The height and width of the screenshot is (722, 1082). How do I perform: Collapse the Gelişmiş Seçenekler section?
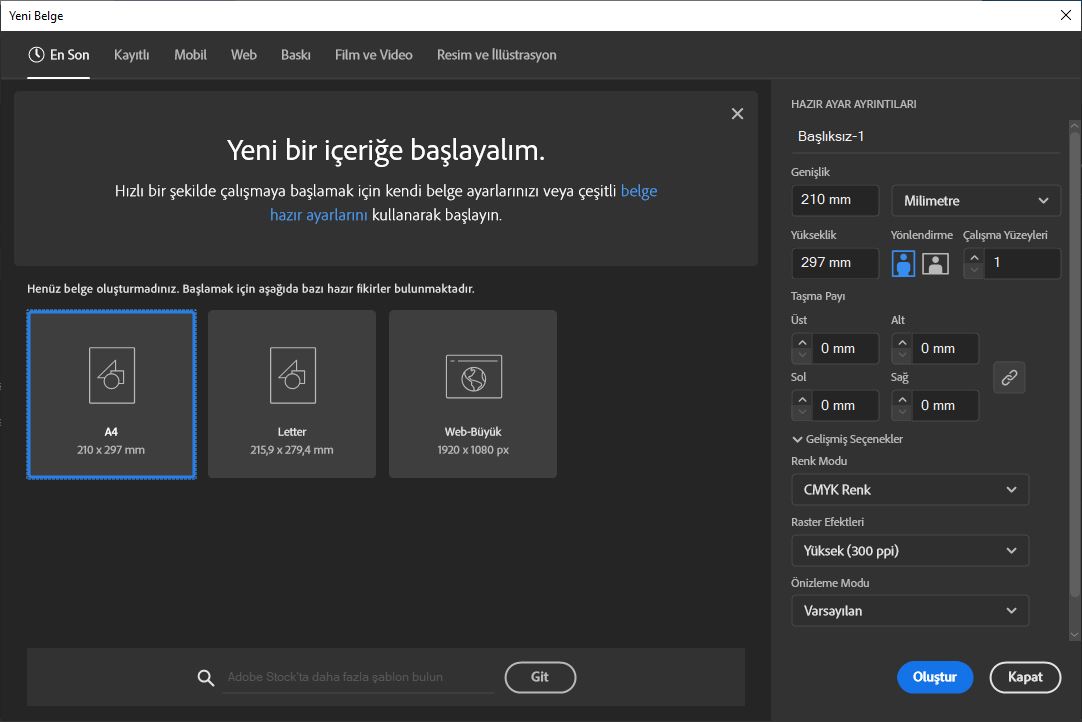click(x=847, y=439)
